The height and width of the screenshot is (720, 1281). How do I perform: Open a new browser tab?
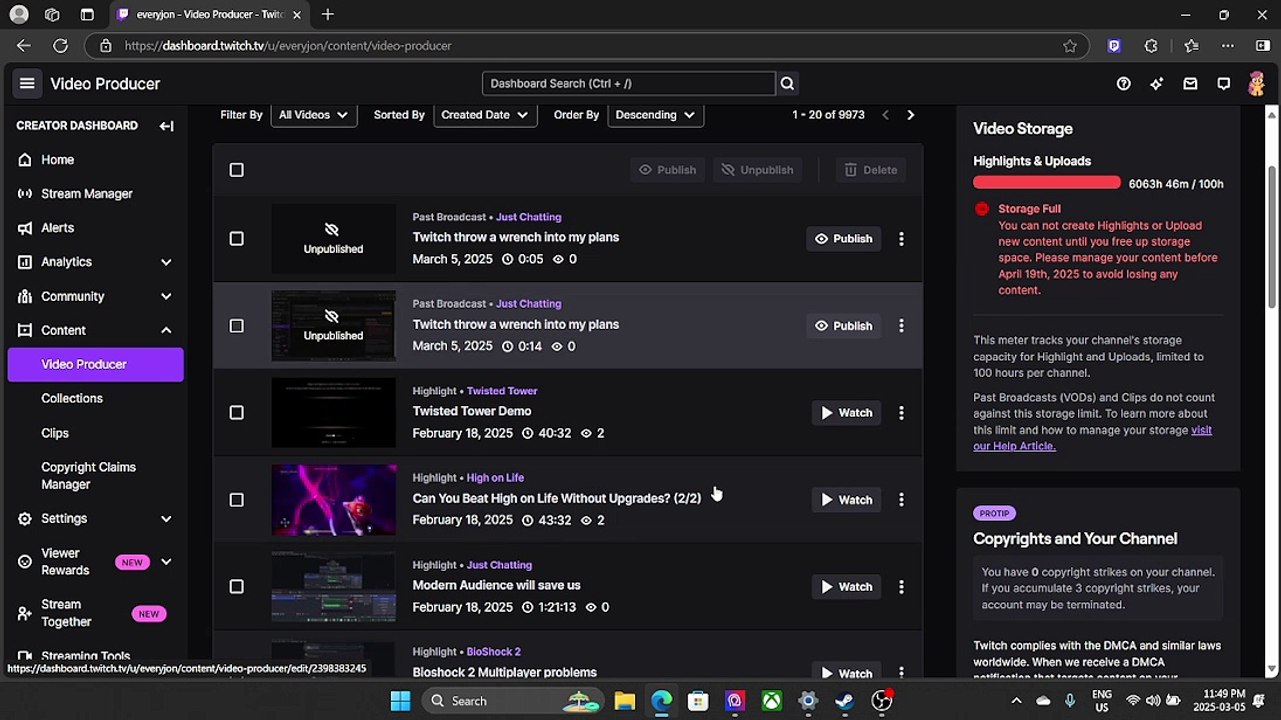pyautogui.click(x=327, y=14)
